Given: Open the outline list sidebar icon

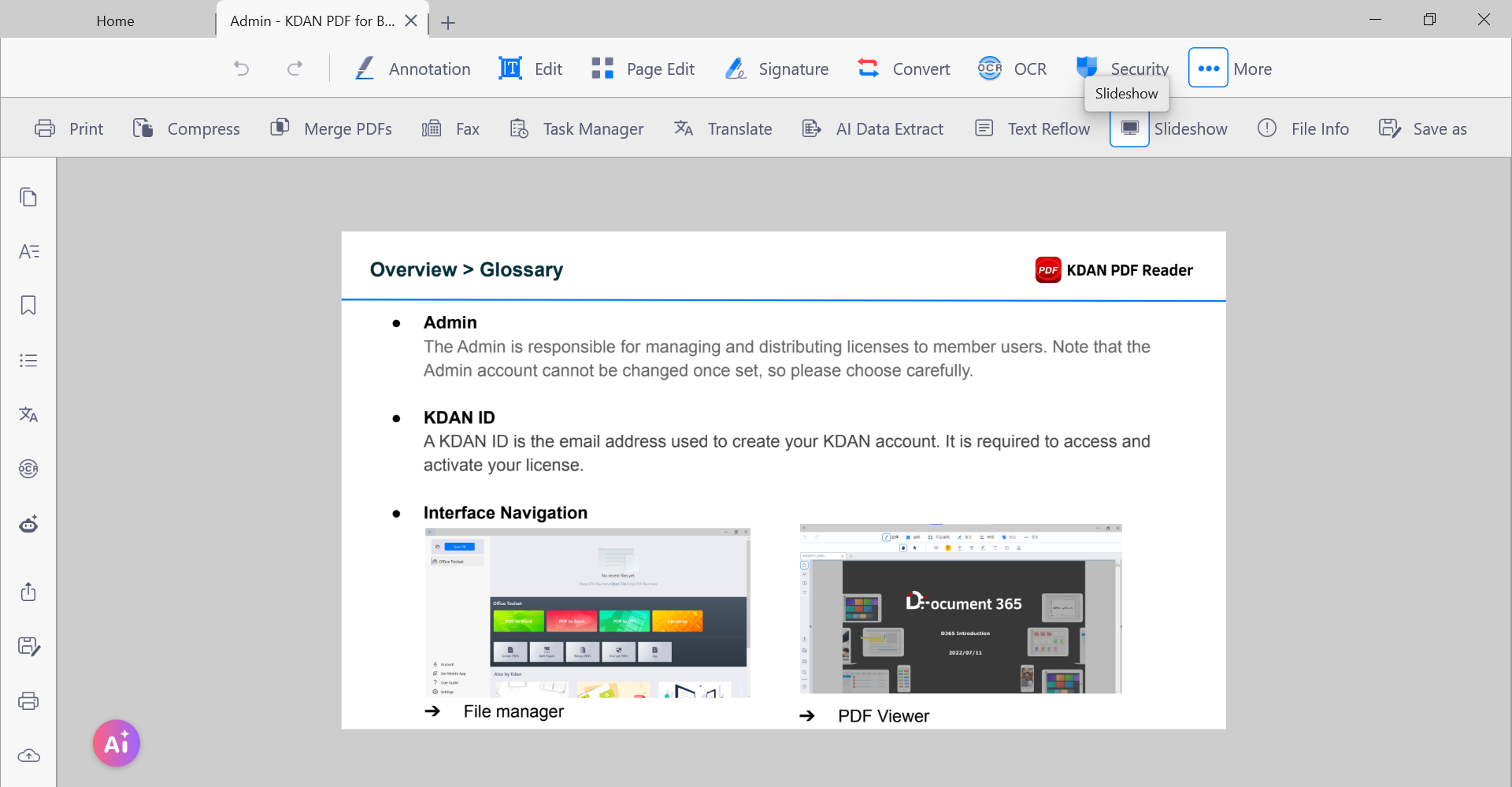Looking at the screenshot, I should click(28, 361).
